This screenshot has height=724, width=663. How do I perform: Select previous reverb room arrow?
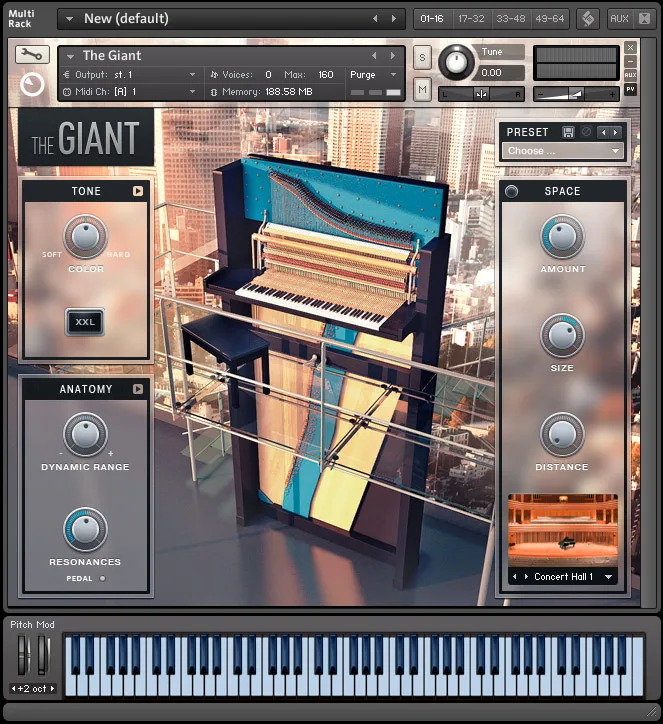point(515,576)
